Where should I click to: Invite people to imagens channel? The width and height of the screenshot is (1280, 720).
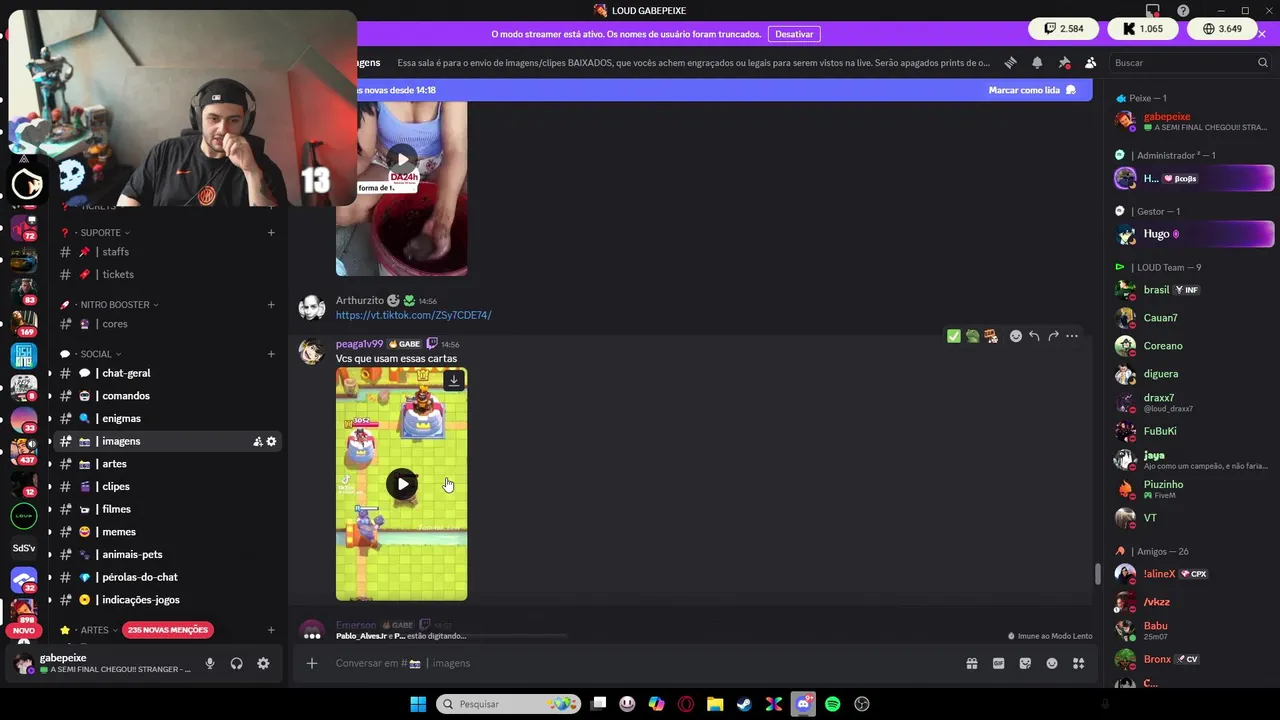point(257,442)
